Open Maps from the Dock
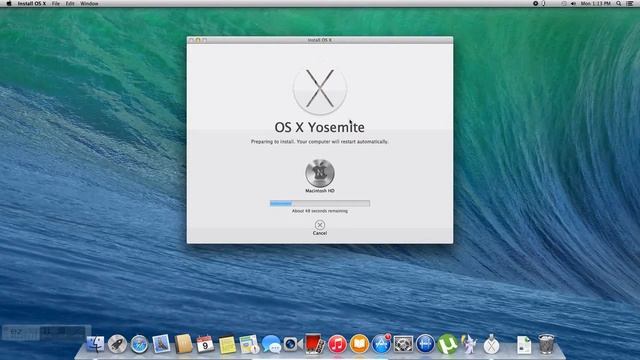 [249, 344]
